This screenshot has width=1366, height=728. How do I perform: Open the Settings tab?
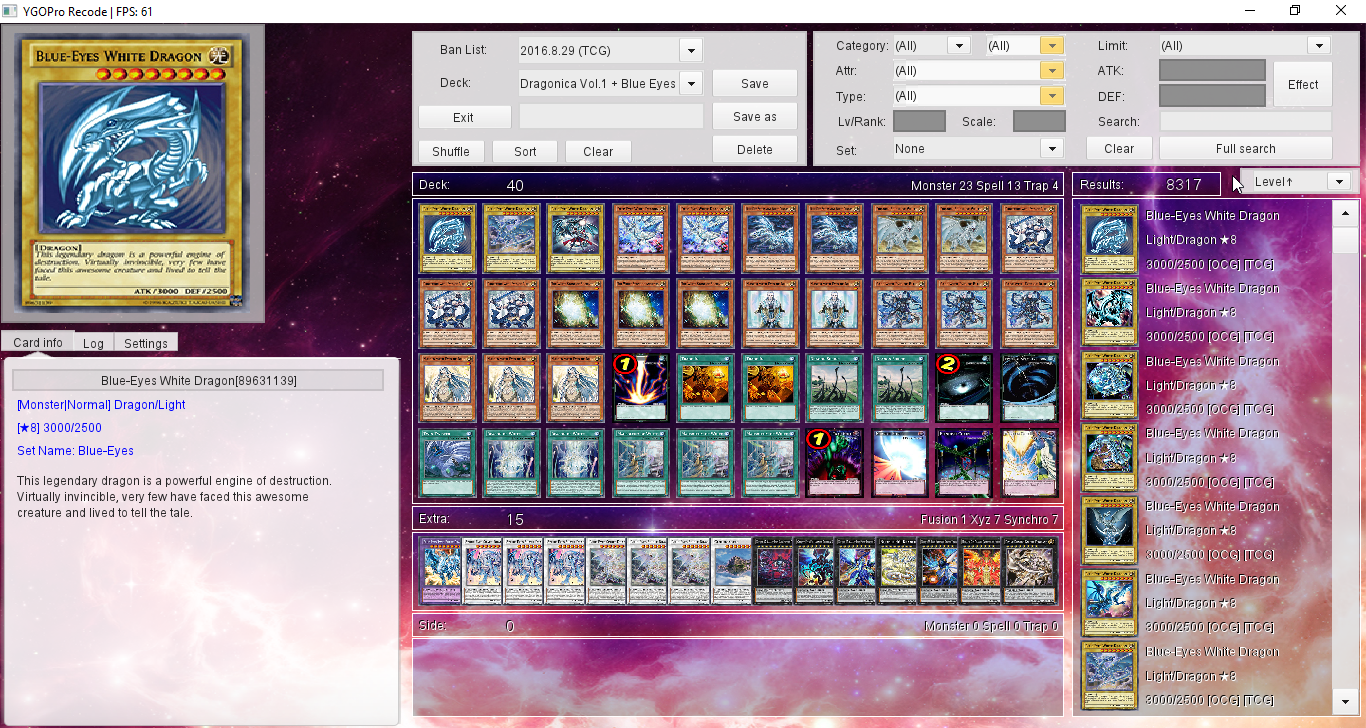pos(146,343)
